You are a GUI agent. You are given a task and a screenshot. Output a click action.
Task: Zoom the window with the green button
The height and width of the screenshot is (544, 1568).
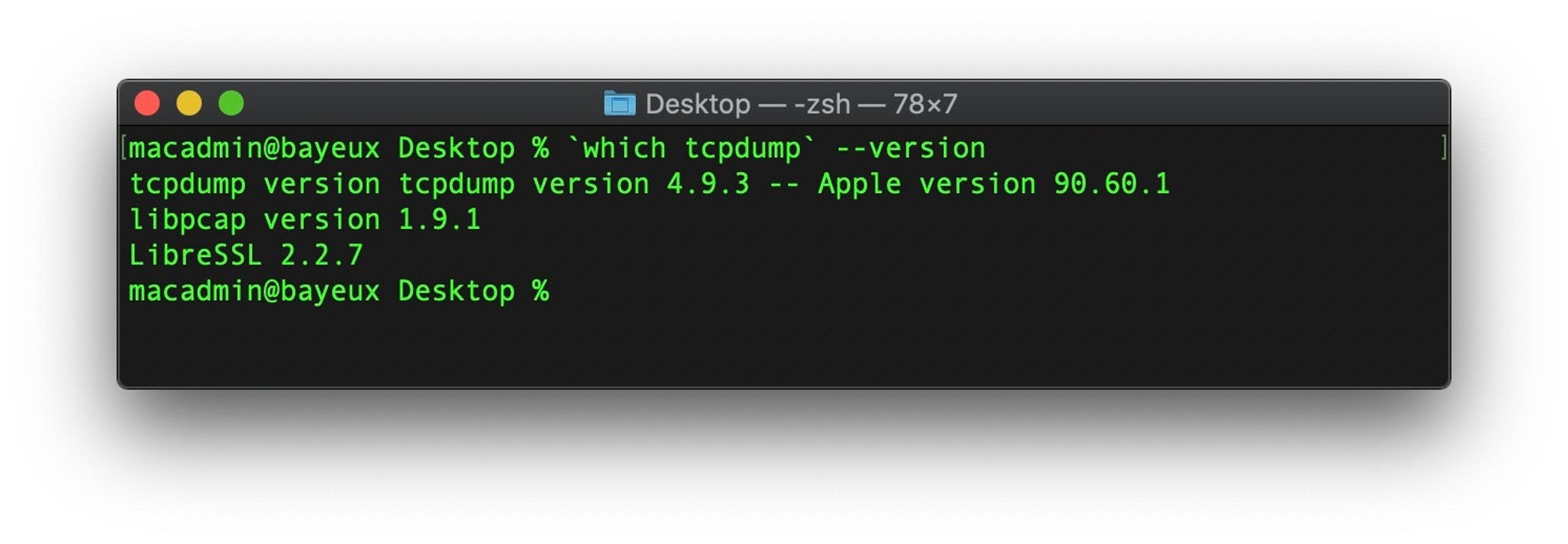(232, 103)
